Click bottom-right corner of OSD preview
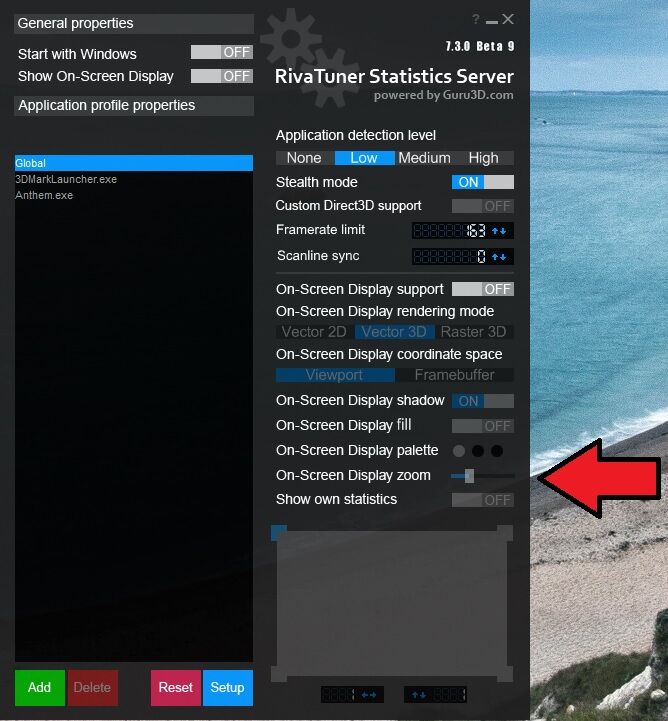 click(505, 674)
